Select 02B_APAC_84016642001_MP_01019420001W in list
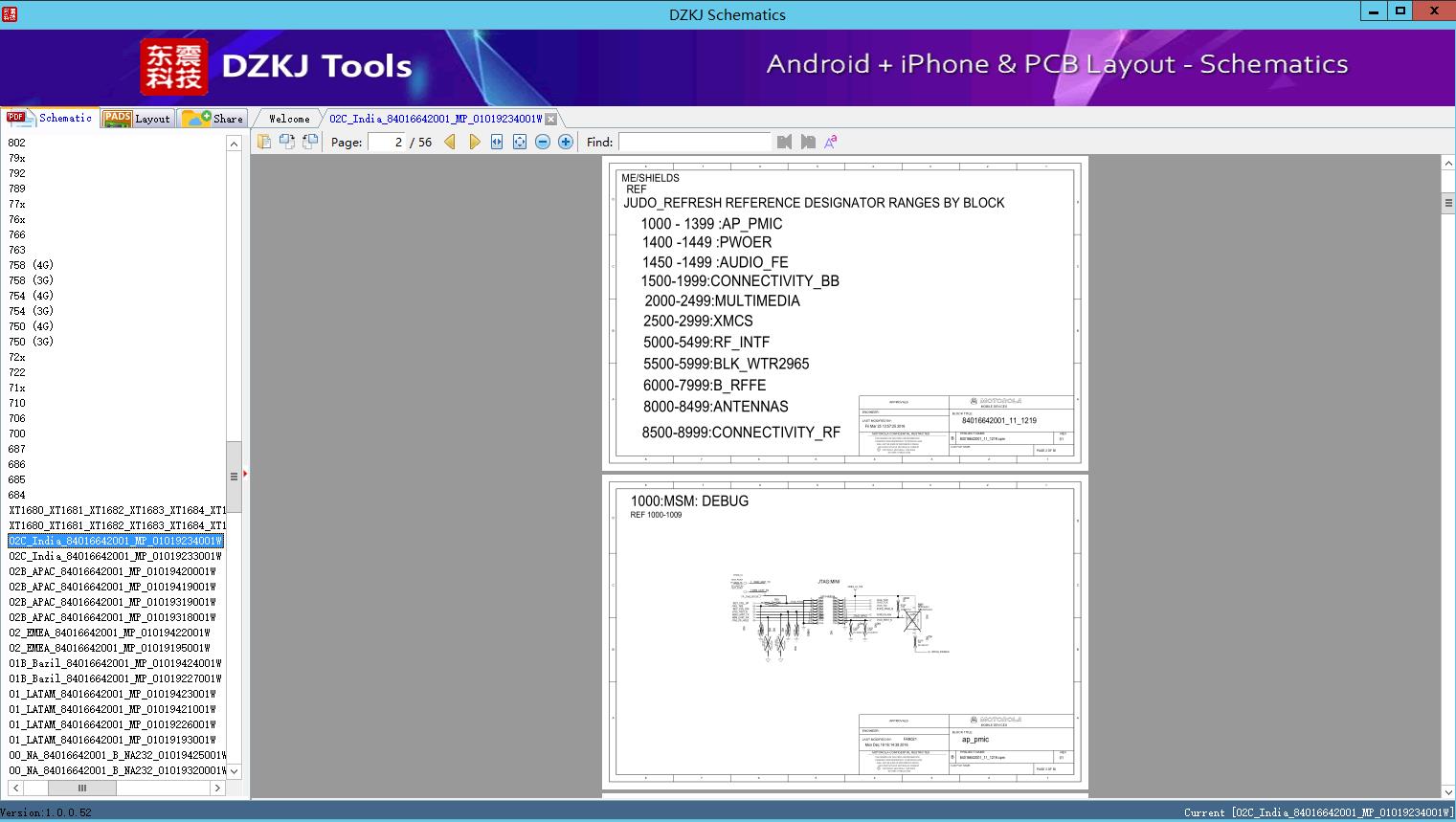 (x=113, y=571)
